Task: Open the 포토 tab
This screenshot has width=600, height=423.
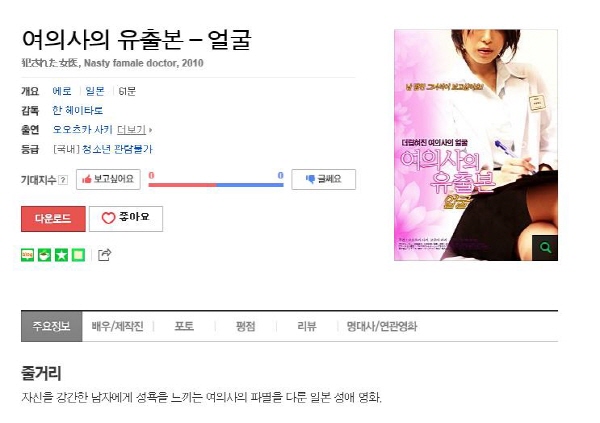Action: coord(184,327)
